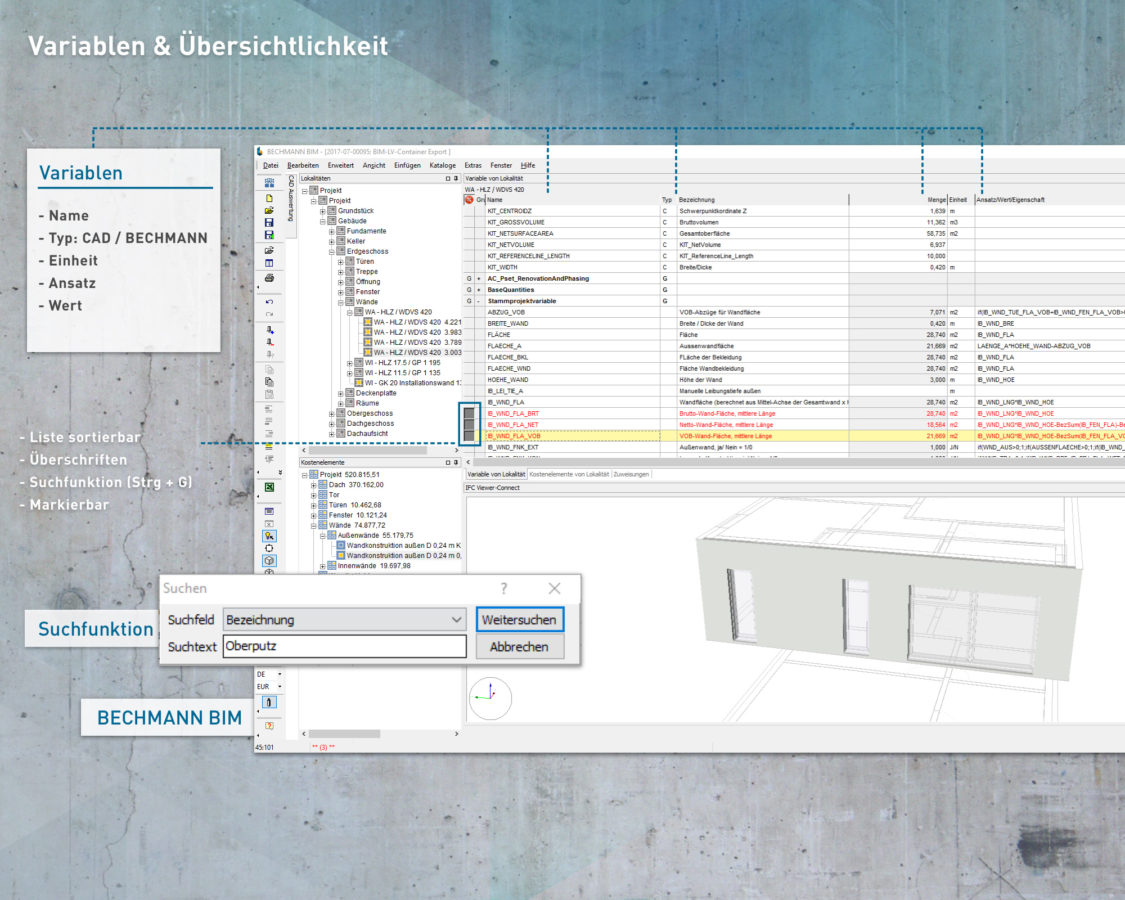Viewport: 1125px width, 900px height.
Task: Select the Variable von Lokalität tab
Action: tap(496, 474)
